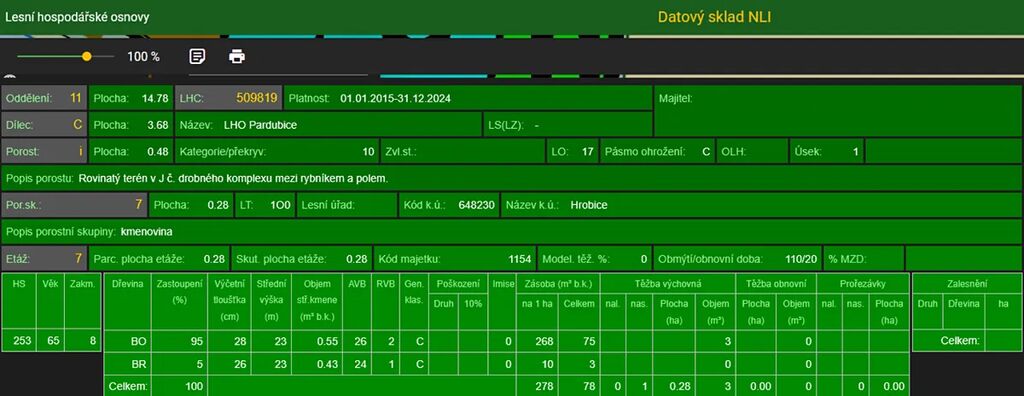This screenshot has height=396, width=1024.
Task: Click BR Objem stř. kmene 0.43
Action: [326, 364]
